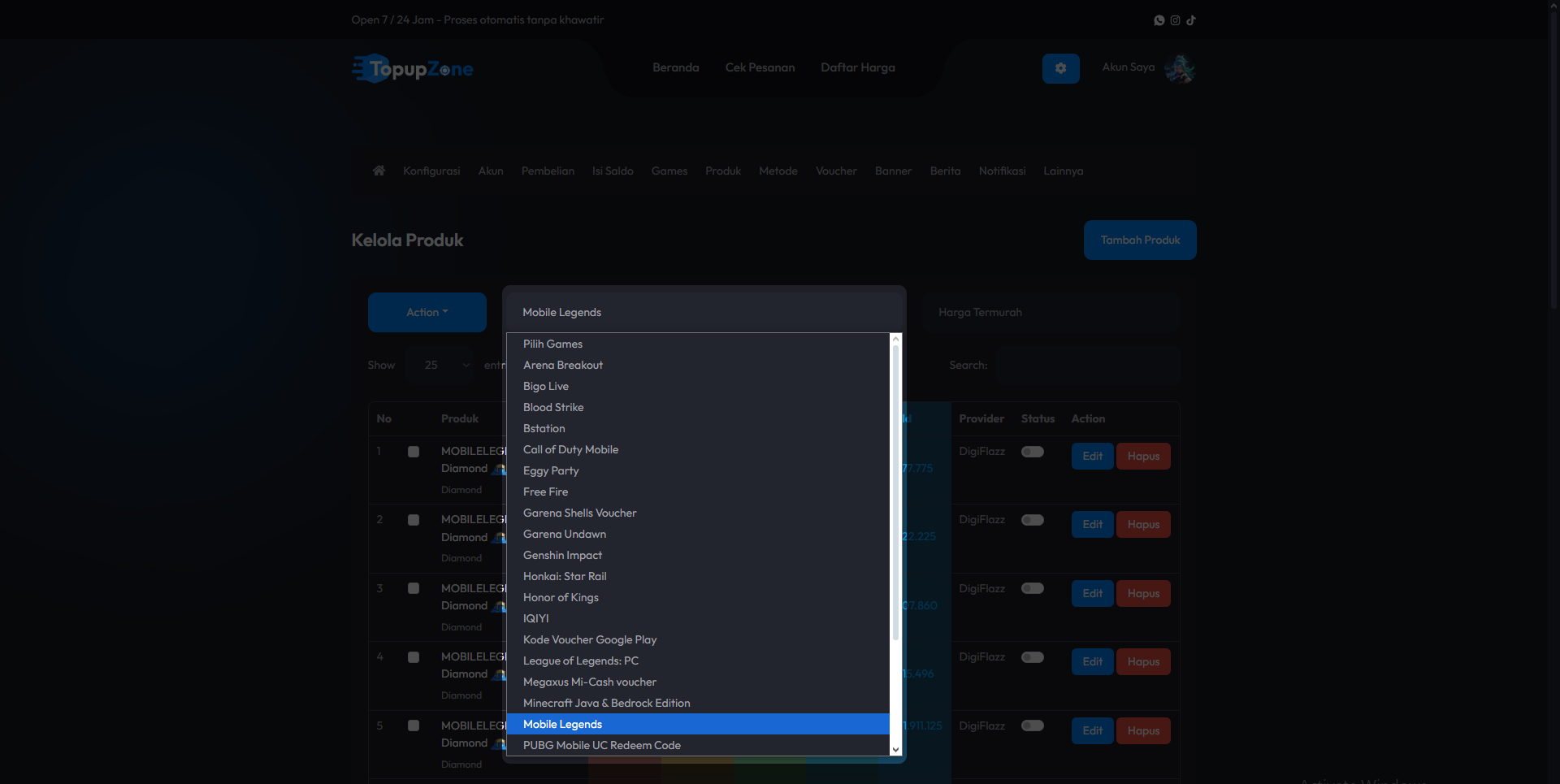The height and width of the screenshot is (784, 1560).
Task: Select Honkai: Star Rail option
Action: [x=698, y=576]
